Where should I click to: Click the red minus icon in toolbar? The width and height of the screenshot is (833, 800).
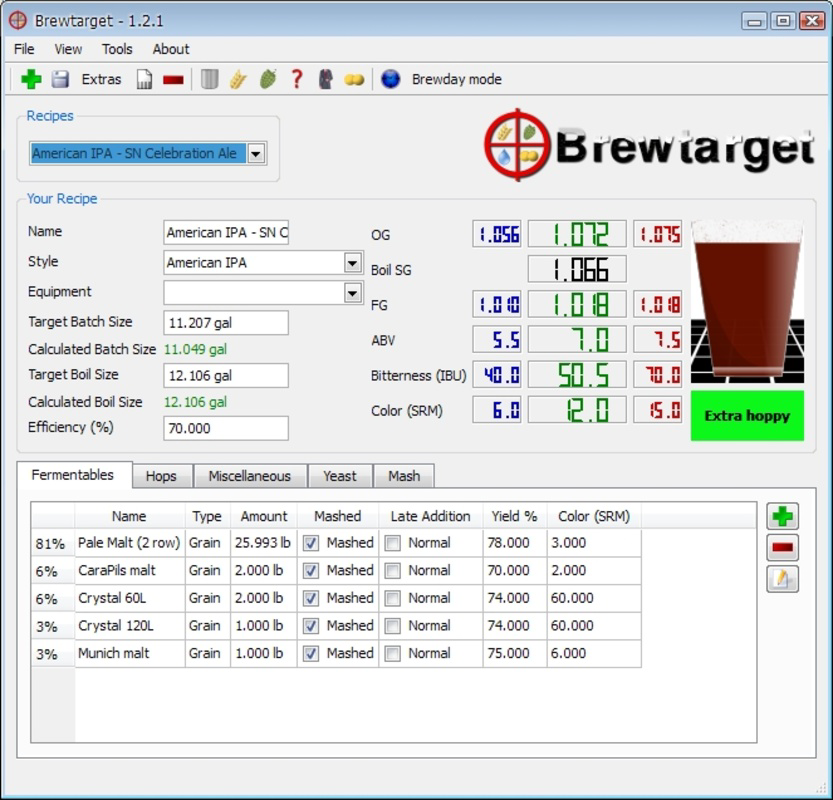pyautogui.click(x=173, y=80)
